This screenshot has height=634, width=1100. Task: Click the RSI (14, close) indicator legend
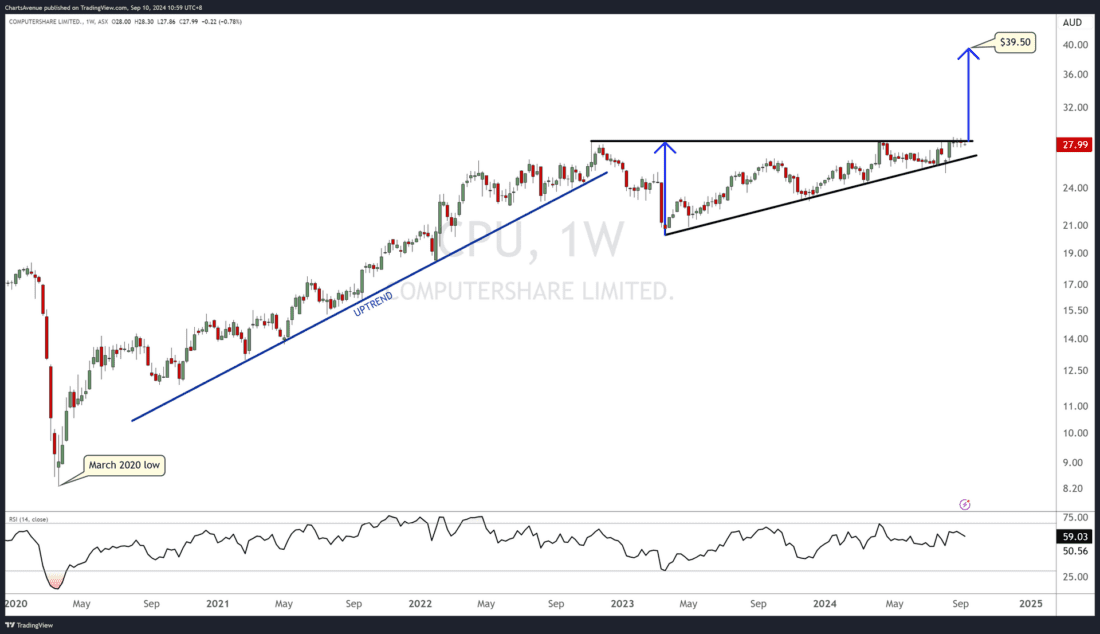tap(28, 519)
